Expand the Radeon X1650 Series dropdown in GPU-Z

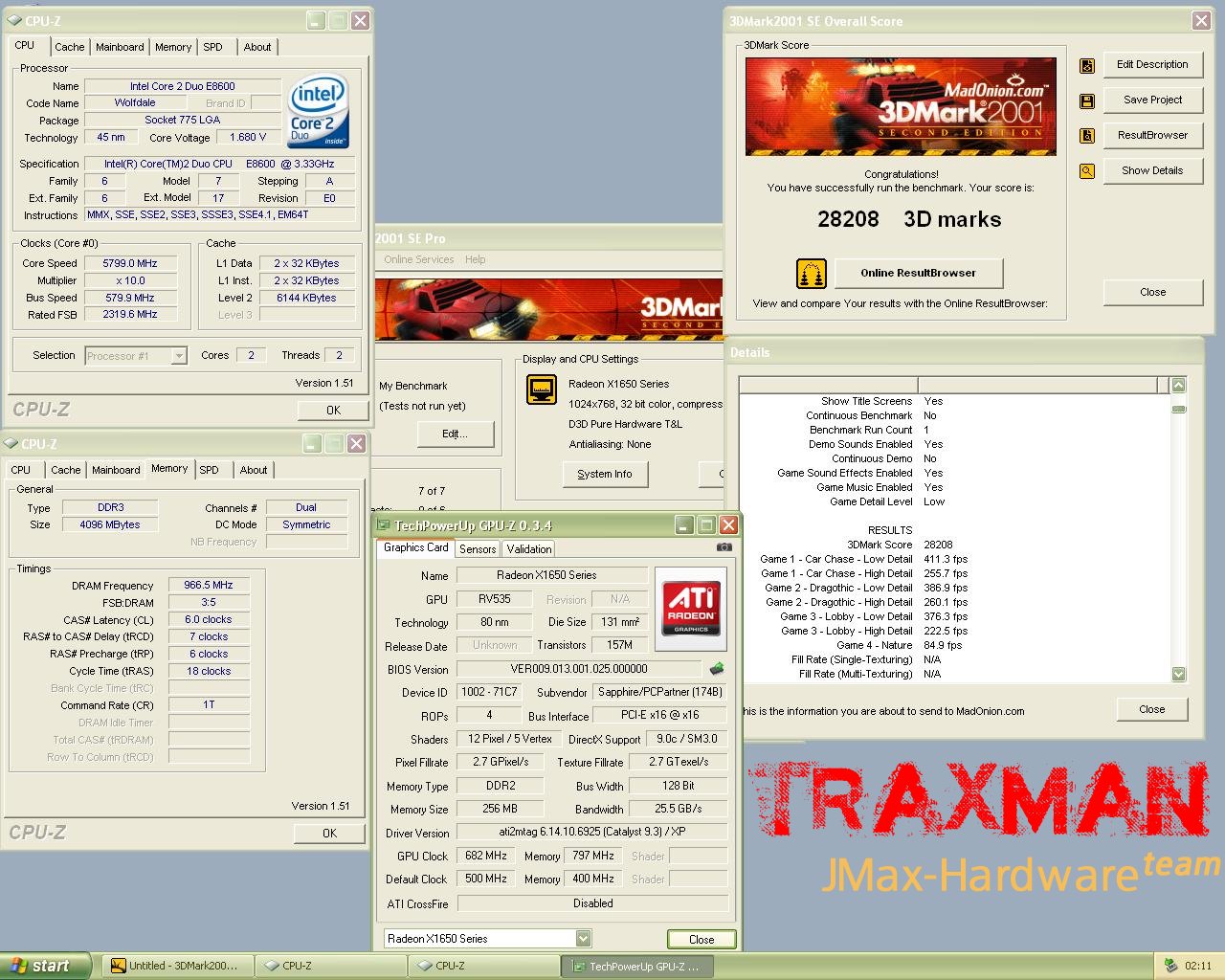583,939
